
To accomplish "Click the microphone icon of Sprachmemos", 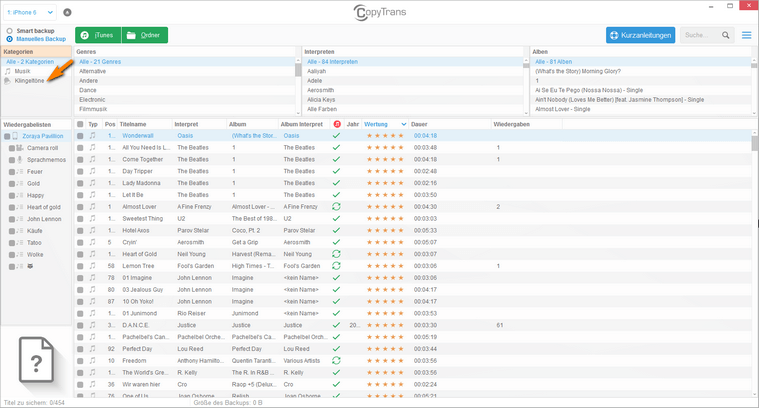I will 20,160.
